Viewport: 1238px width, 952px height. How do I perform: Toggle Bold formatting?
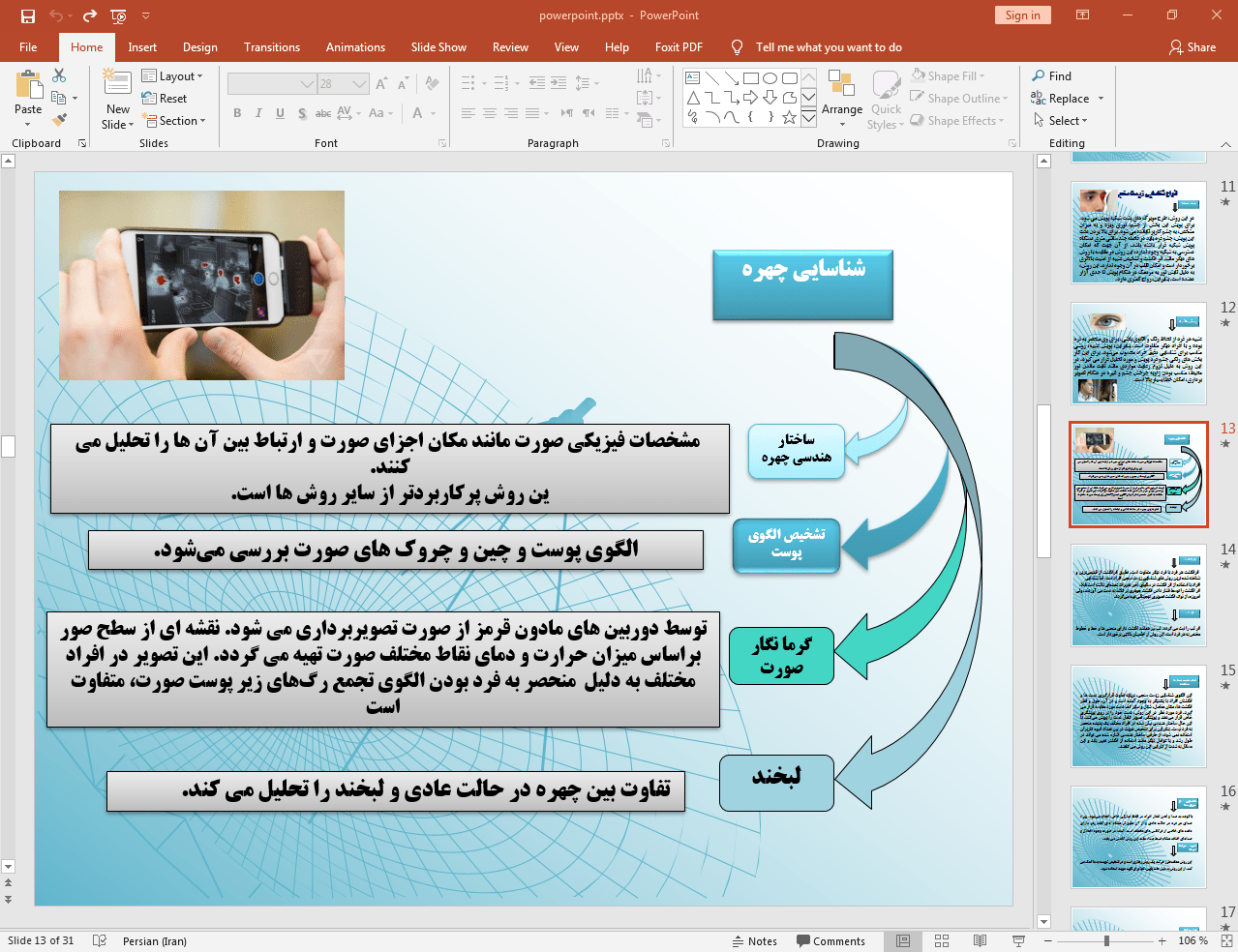pos(237,113)
